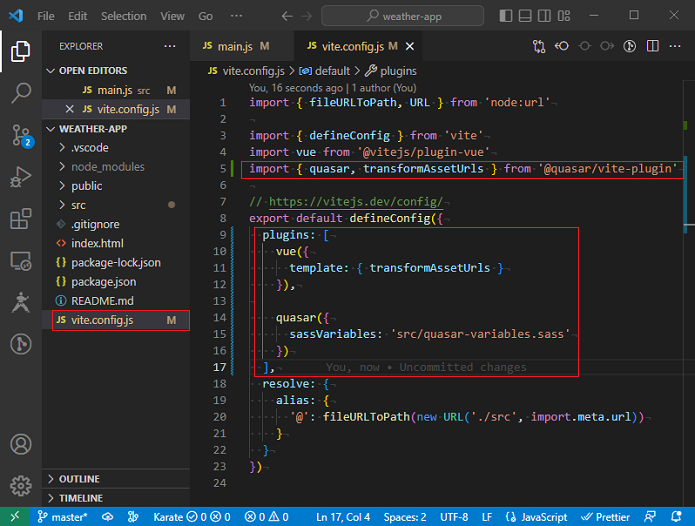Close the vite.config.js tab
Viewport: 695px width, 526px height.
point(410,46)
